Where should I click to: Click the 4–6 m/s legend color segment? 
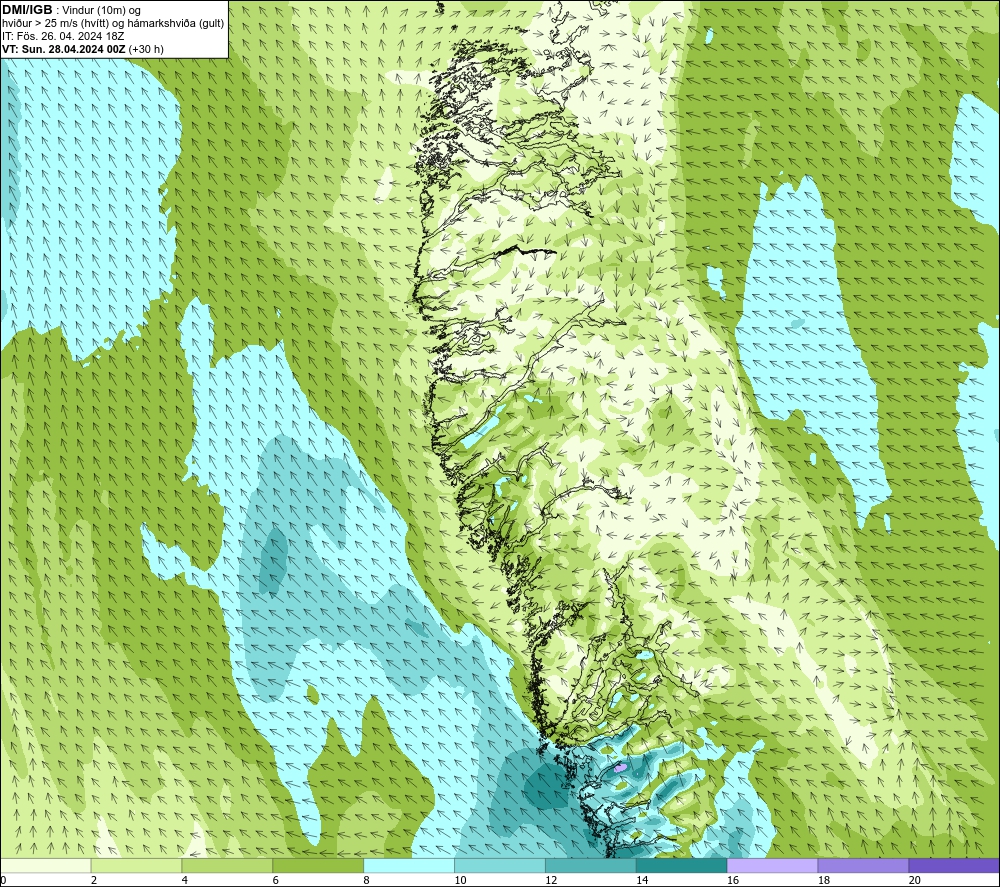(x=227, y=865)
